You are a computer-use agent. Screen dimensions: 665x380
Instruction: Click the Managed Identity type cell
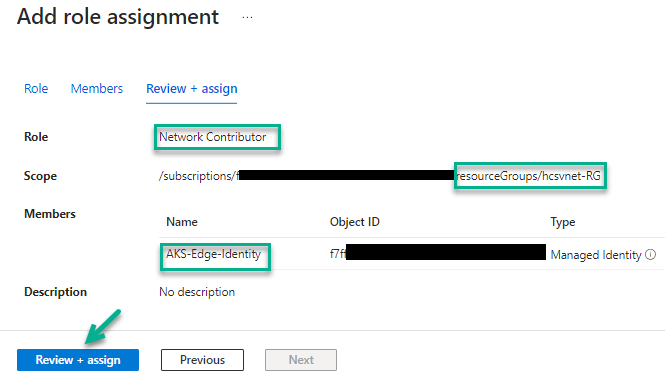coord(595,255)
